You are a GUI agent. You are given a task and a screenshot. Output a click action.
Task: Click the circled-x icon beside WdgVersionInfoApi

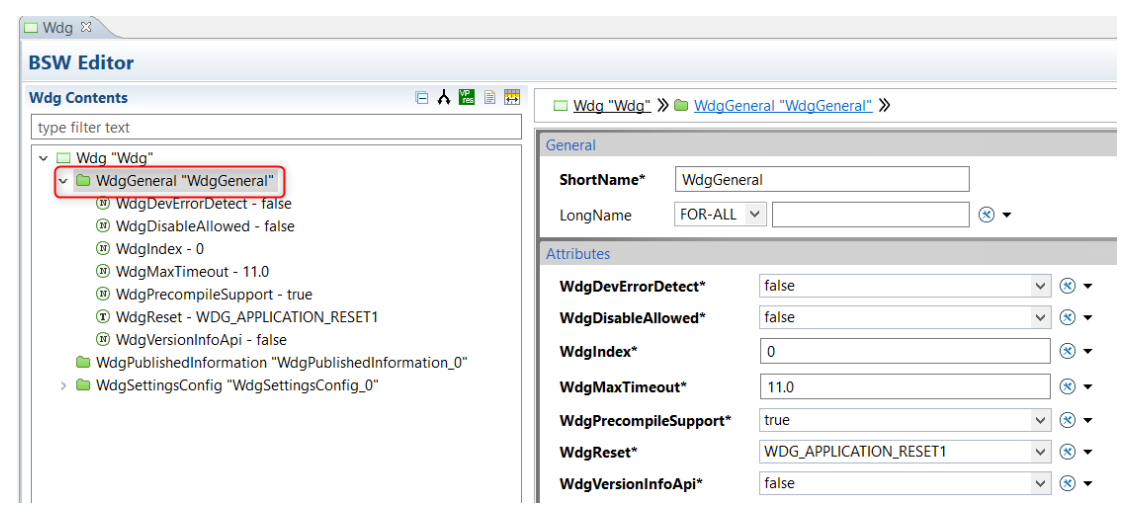click(x=1067, y=484)
